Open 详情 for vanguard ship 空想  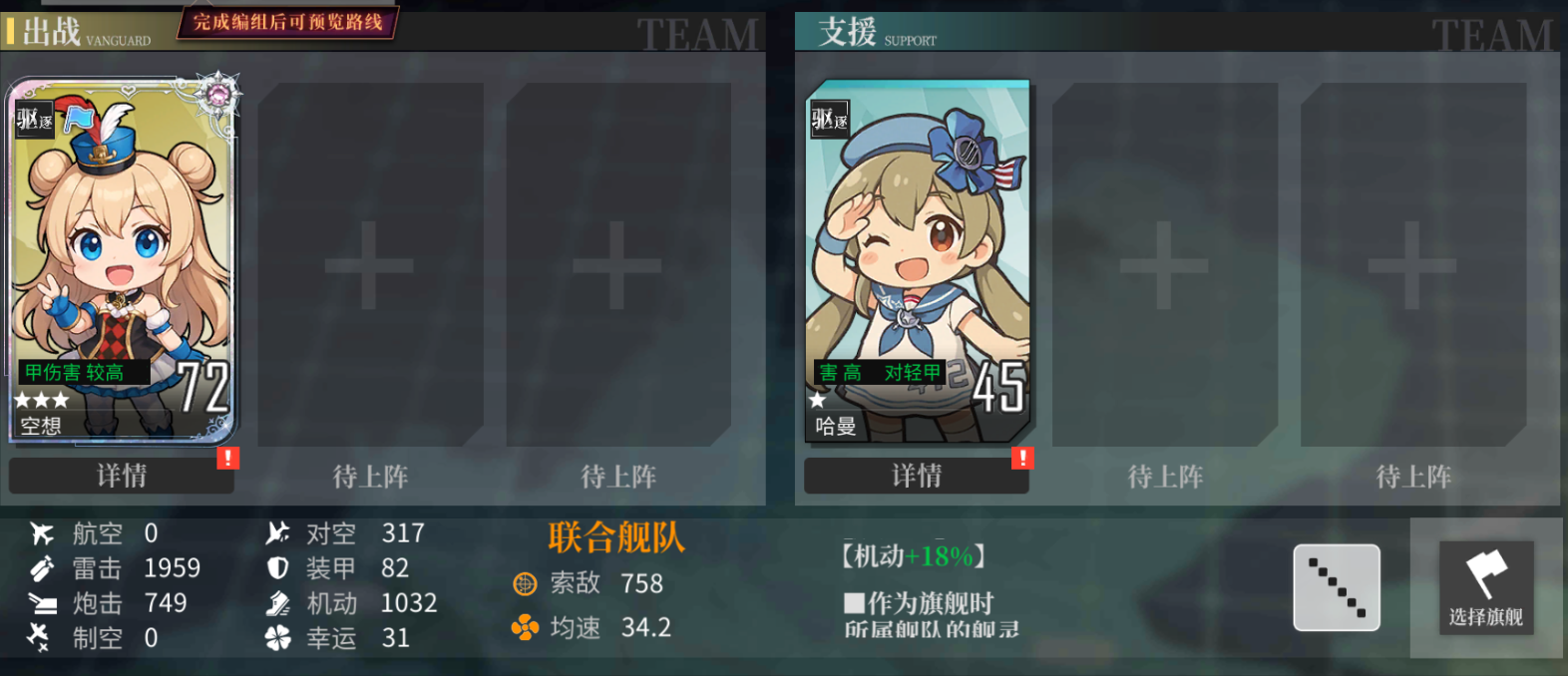[122, 476]
